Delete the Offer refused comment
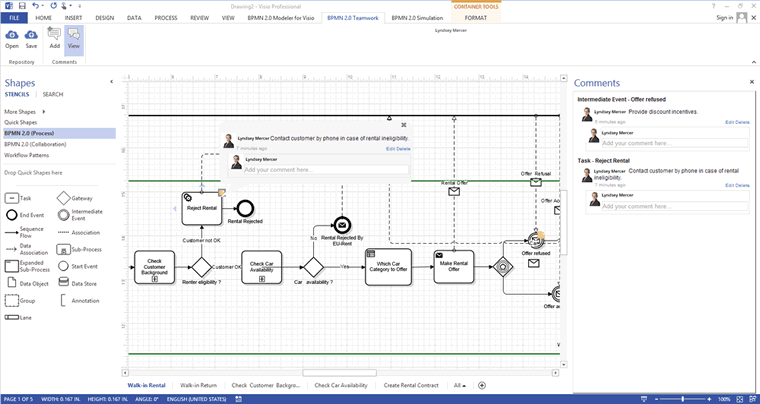This screenshot has height=404, width=760. tap(743, 123)
